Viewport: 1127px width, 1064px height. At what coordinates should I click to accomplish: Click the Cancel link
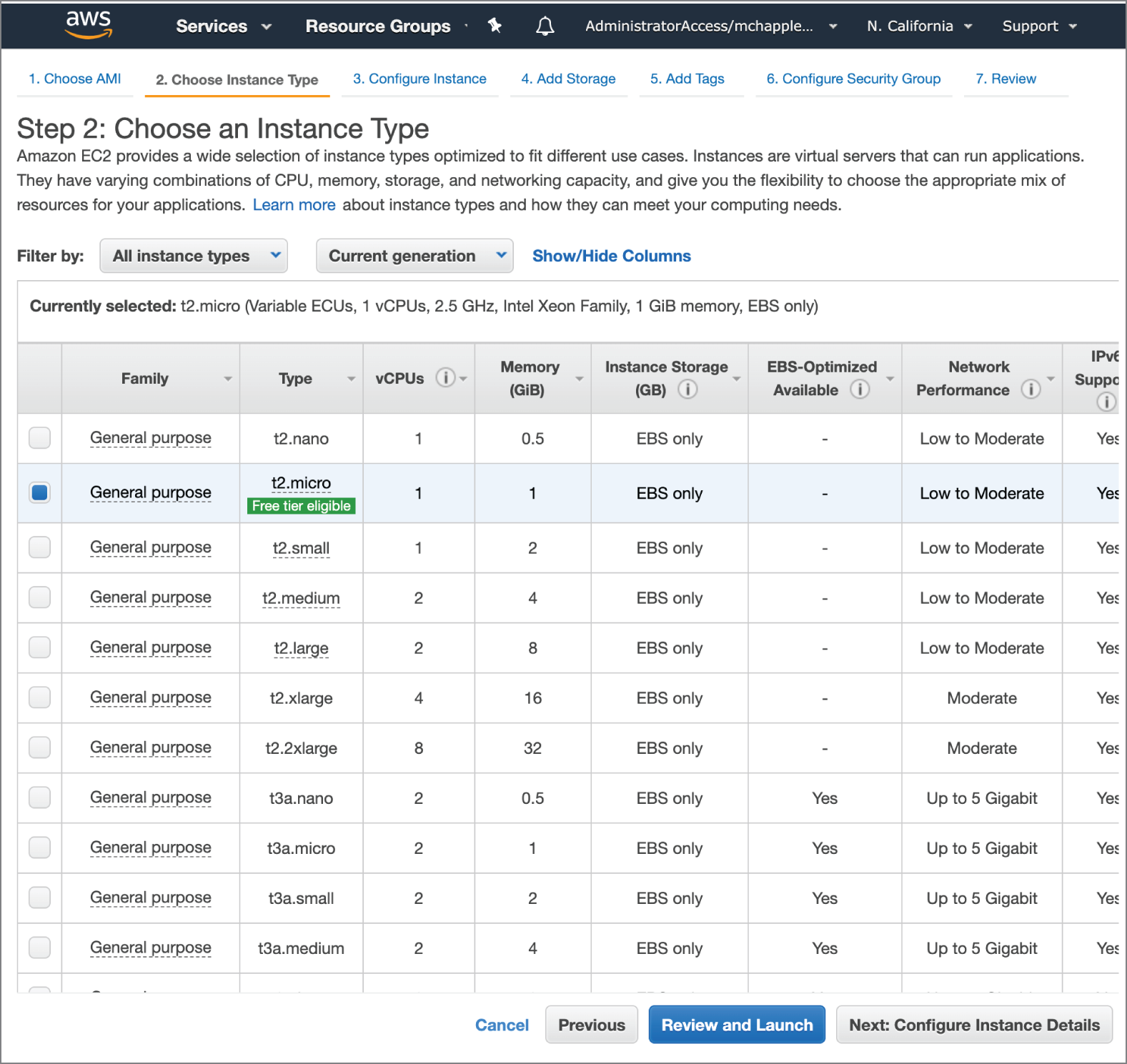pyautogui.click(x=502, y=1025)
